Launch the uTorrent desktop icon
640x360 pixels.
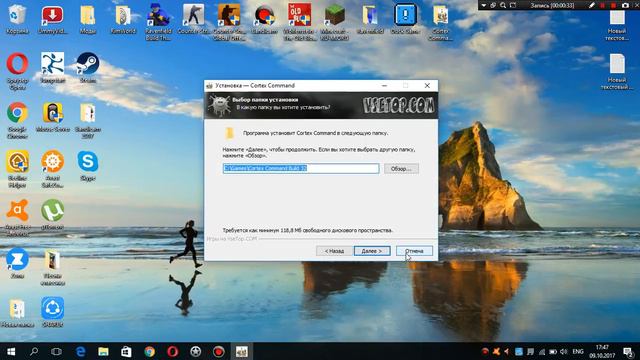52,215
